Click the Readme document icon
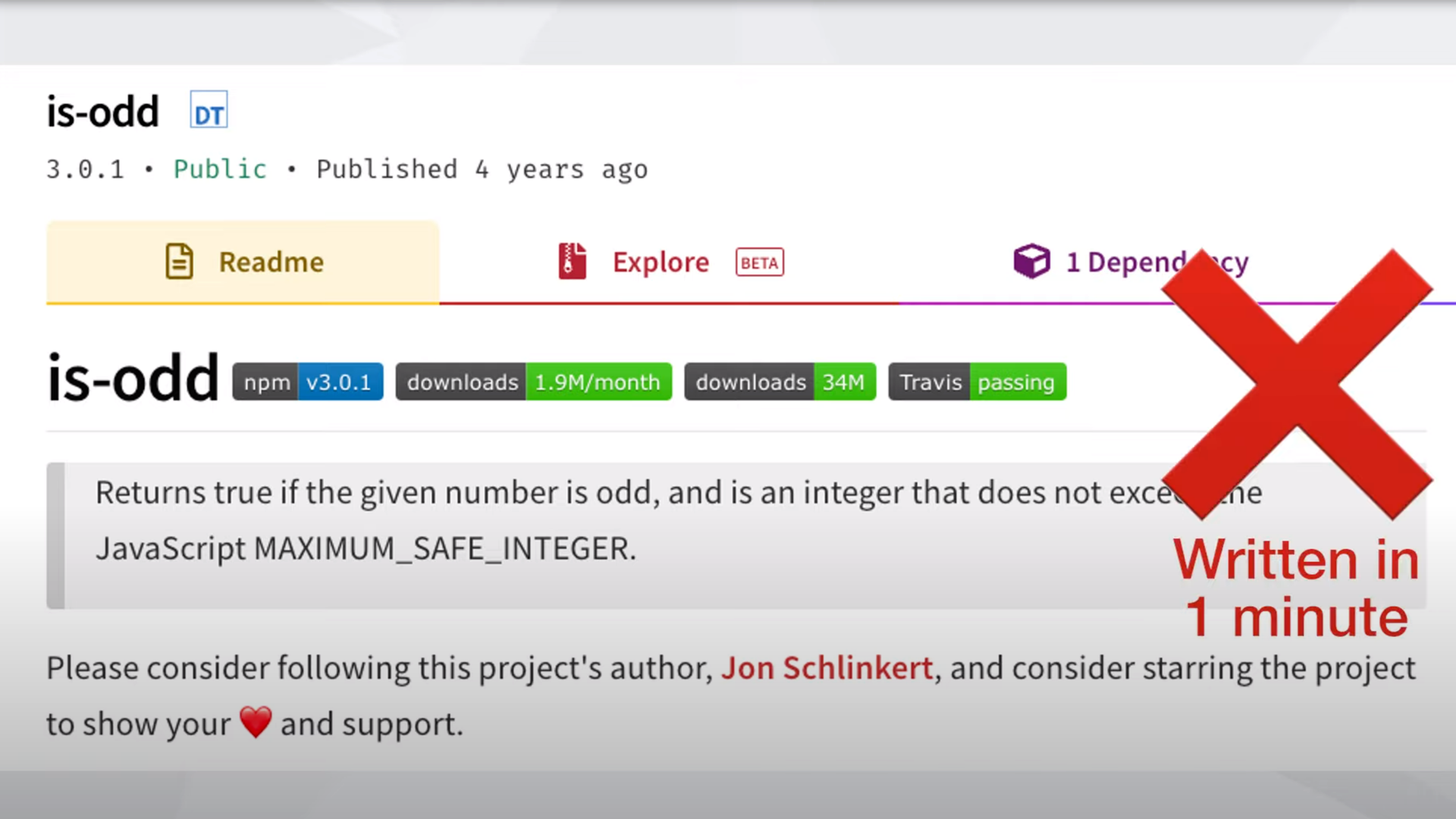 coord(180,262)
